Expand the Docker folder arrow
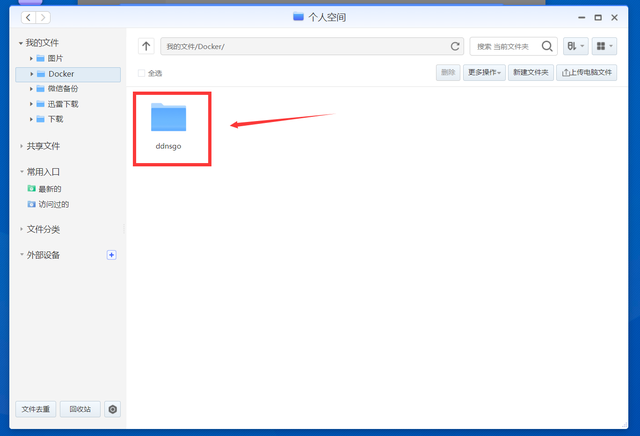 click(x=31, y=74)
